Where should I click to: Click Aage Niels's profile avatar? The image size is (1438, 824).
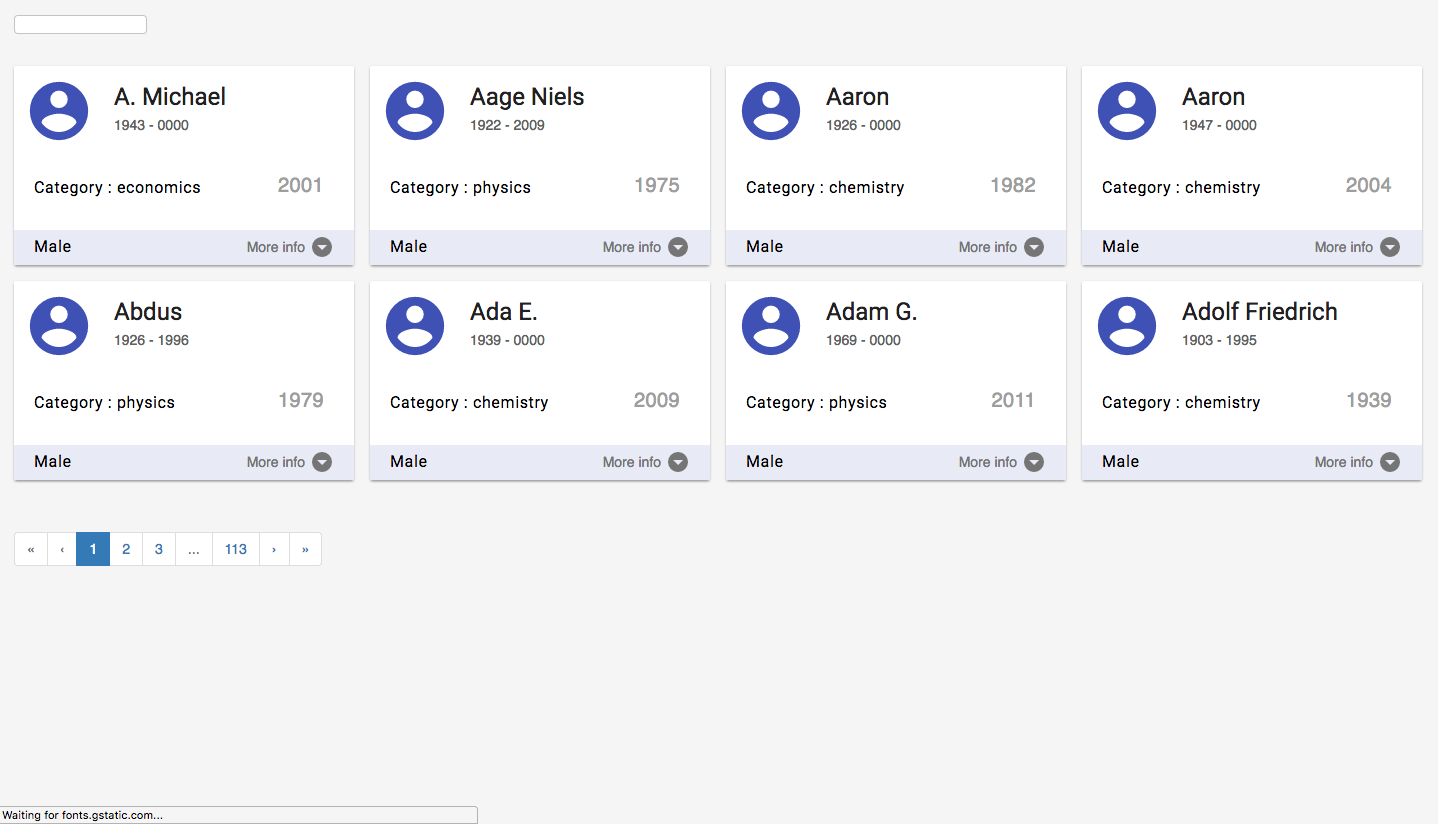click(415, 111)
